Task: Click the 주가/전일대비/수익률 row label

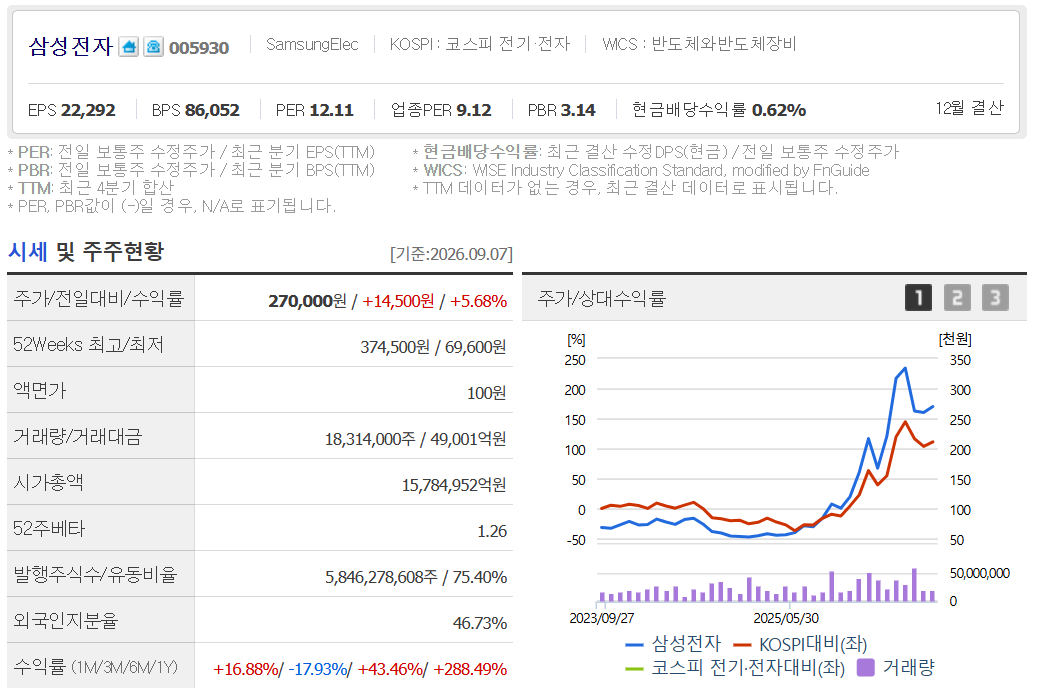Action: (98, 298)
